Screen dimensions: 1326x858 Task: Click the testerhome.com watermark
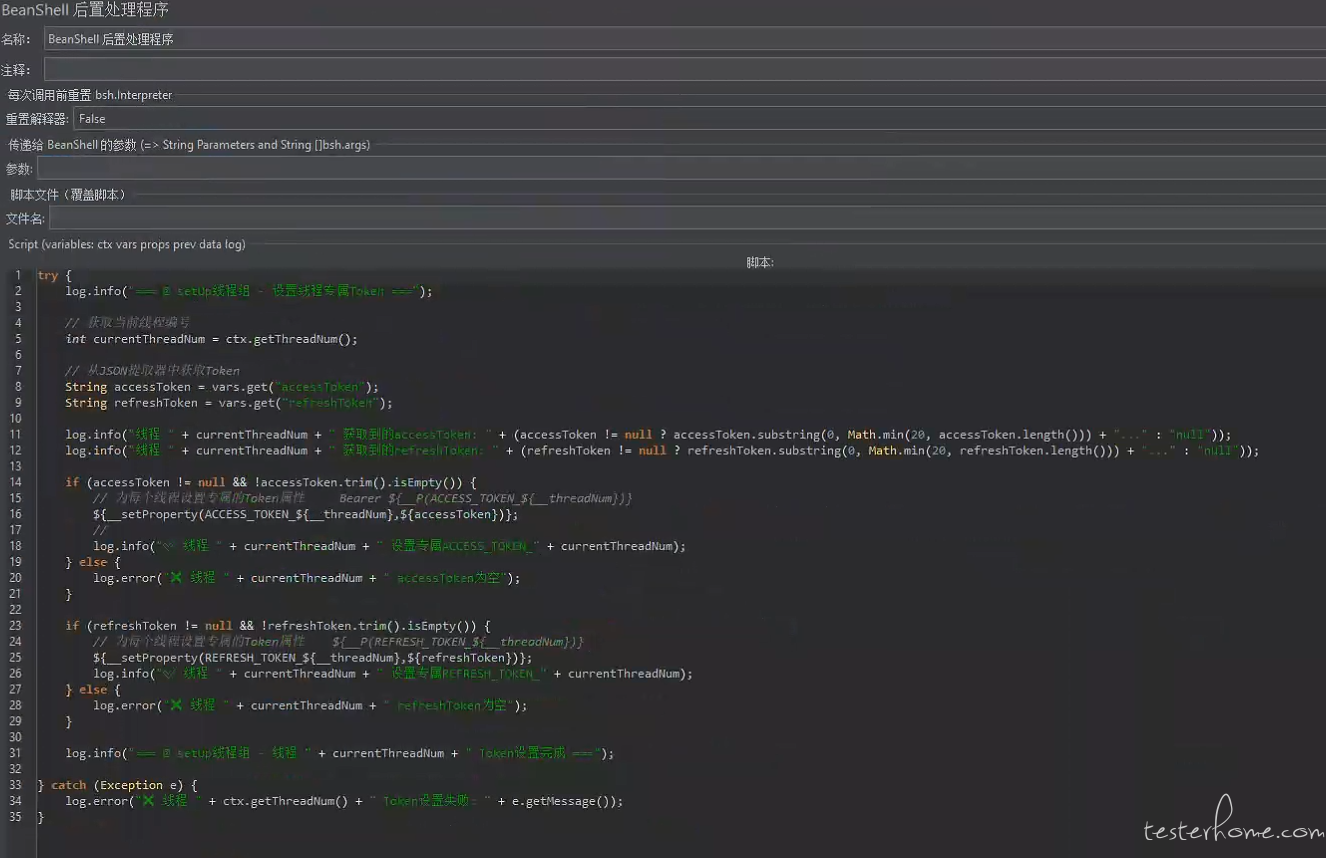pos(1232,829)
